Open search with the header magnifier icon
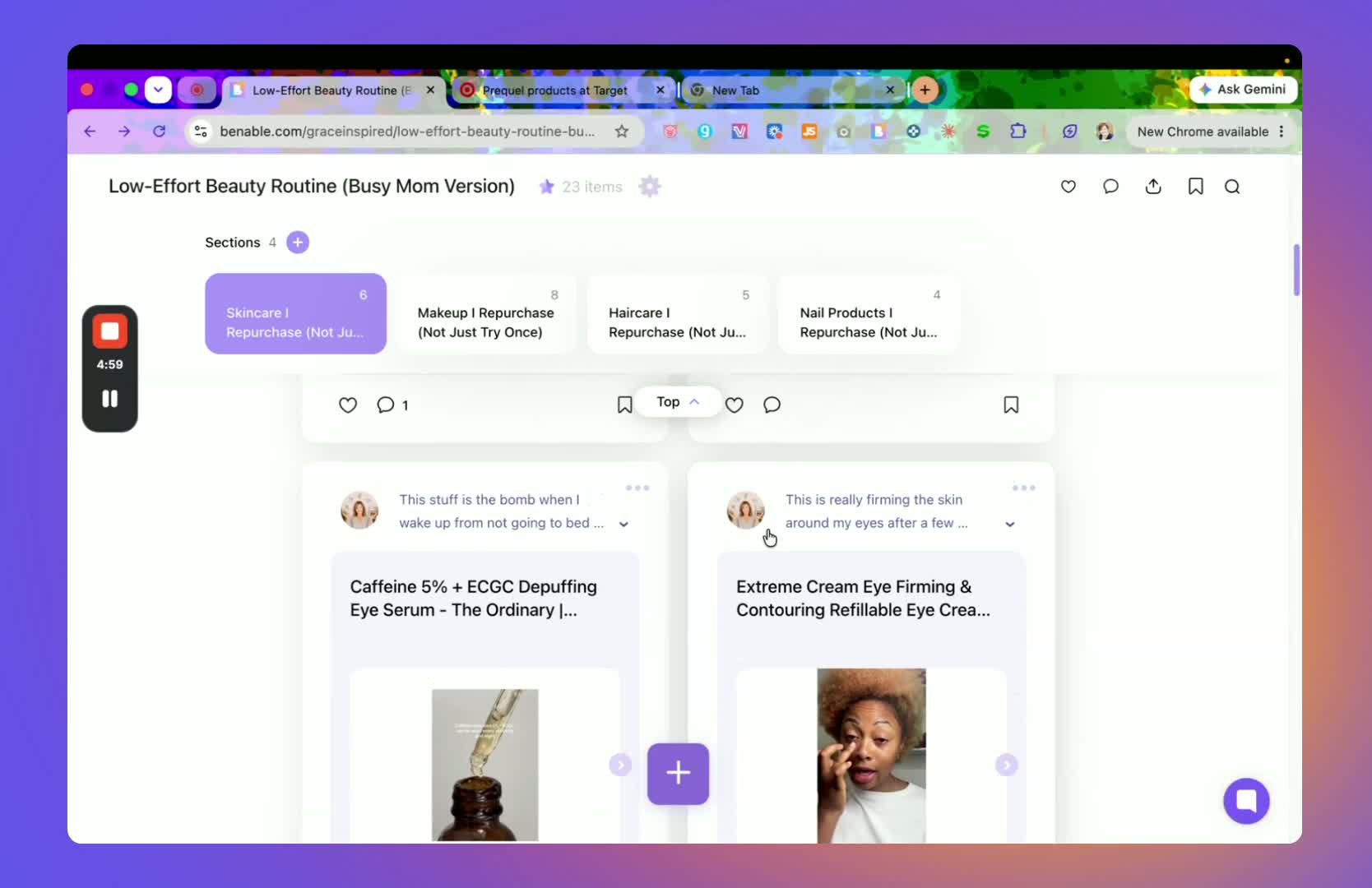The height and width of the screenshot is (888, 1372). [x=1231, y=187]
